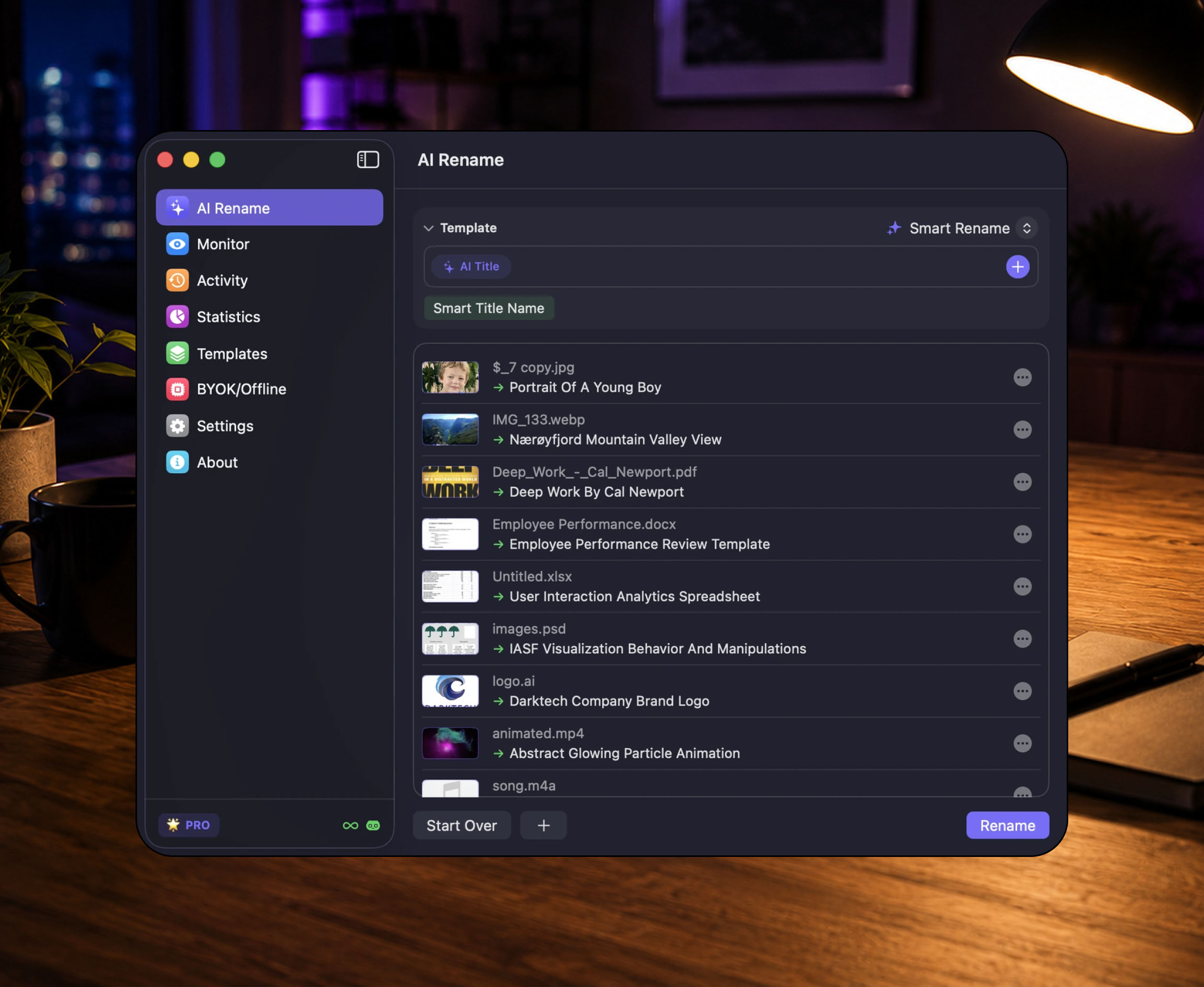The width and height of the screenshot is (1204, 987).
Task: Click the green robot face icon
Action: tap(373, 826)
